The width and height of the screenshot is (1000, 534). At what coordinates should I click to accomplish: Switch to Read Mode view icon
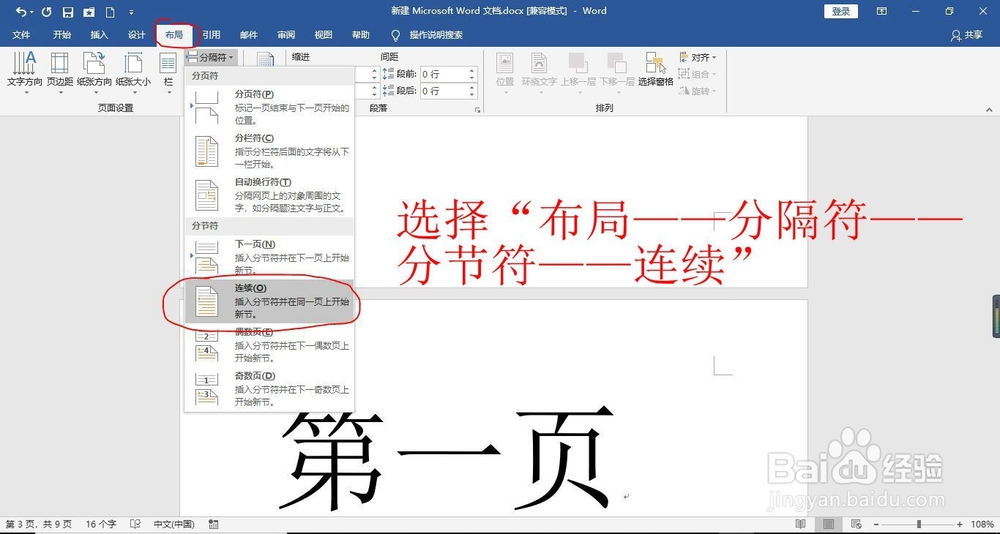800,524
